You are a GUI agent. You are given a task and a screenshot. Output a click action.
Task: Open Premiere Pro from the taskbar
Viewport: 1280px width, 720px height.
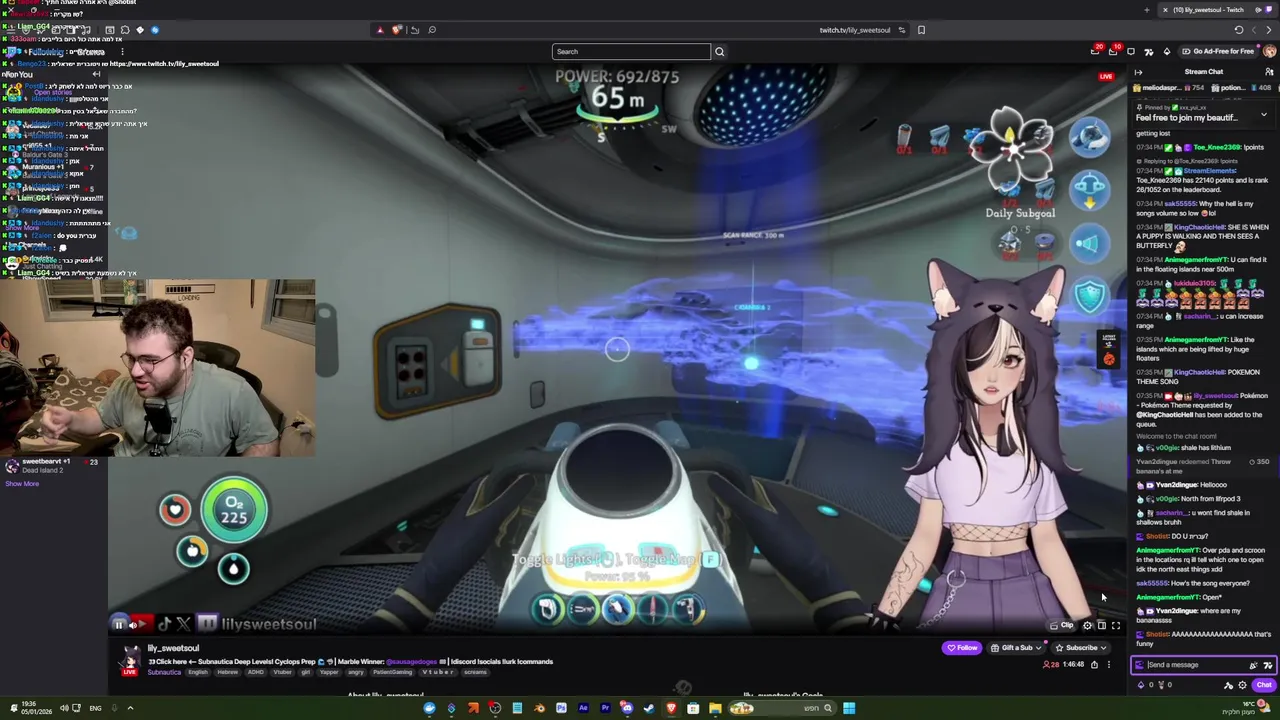tap(605, 709)
